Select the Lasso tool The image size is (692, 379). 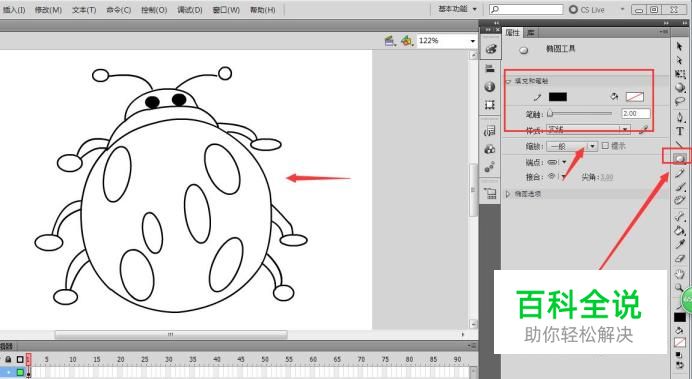click(680, 101)
